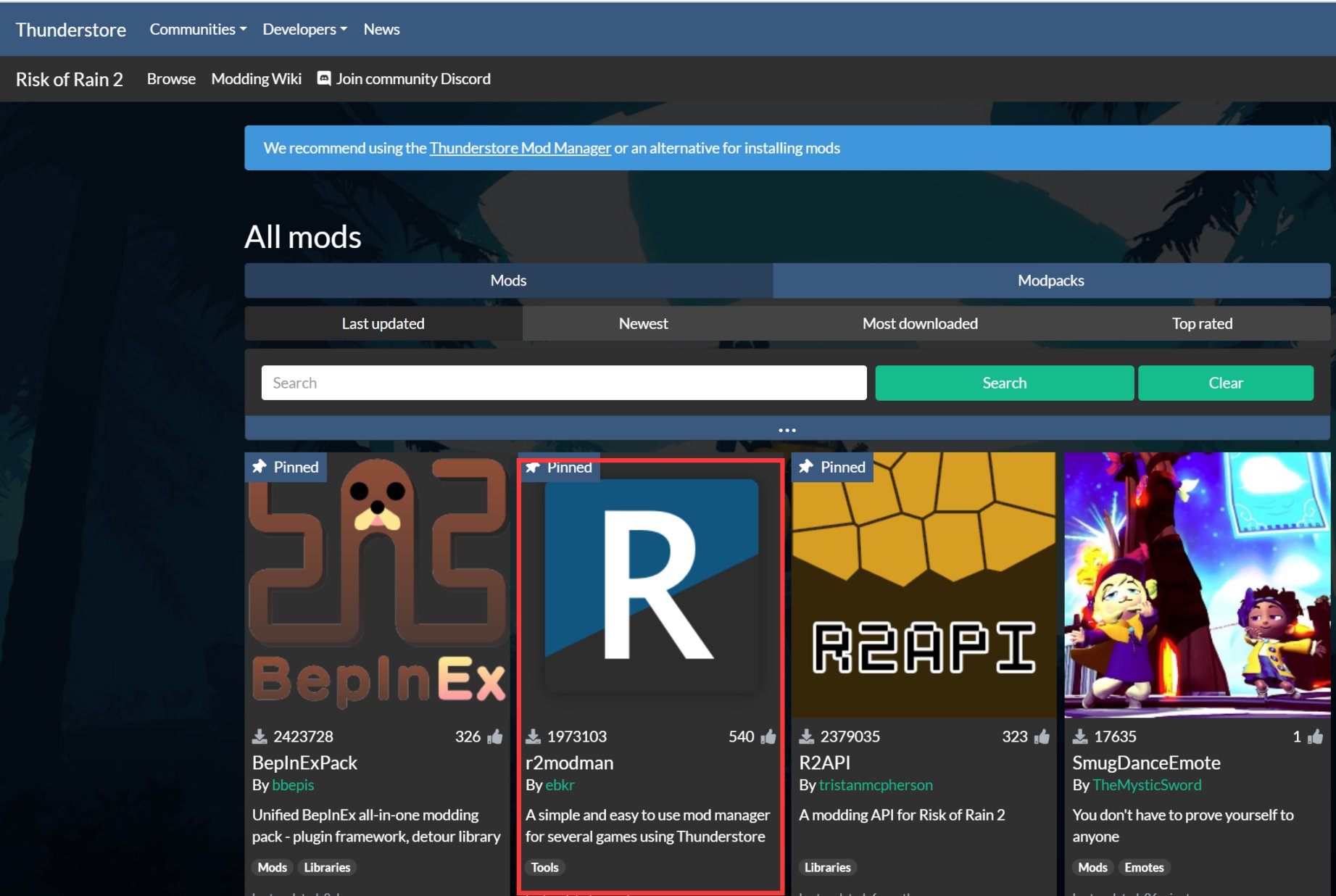Viewport: 1336px width, 896px height.
Task: Switch to the Mods tab
Action: (x=508, y=281)
